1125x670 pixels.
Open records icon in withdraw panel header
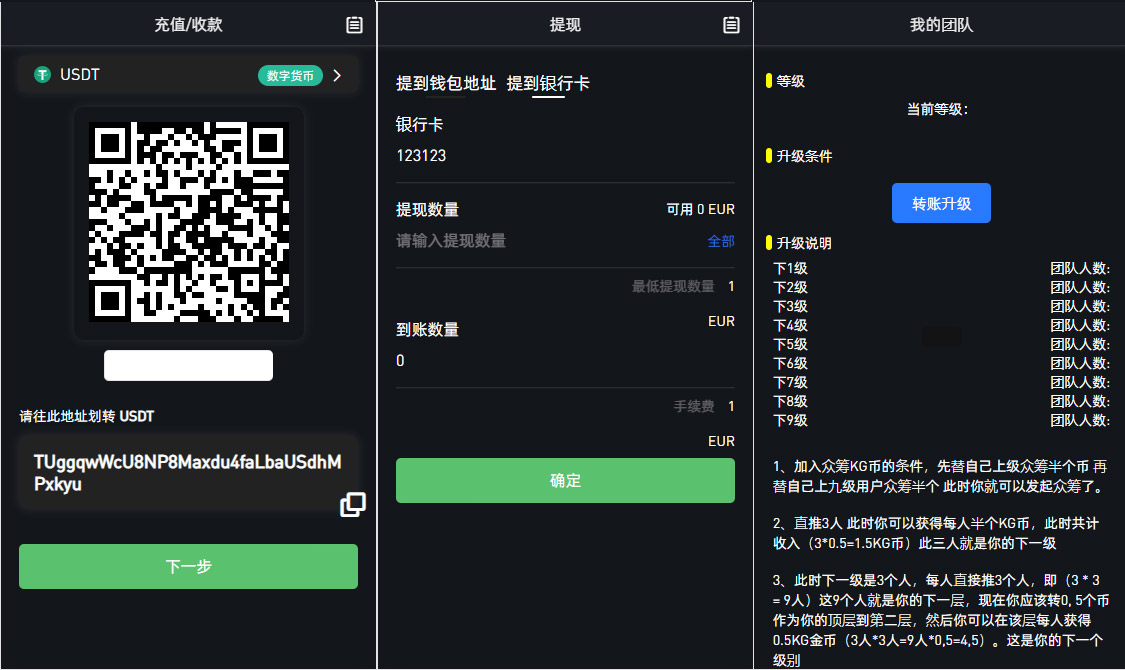point(731,25)
